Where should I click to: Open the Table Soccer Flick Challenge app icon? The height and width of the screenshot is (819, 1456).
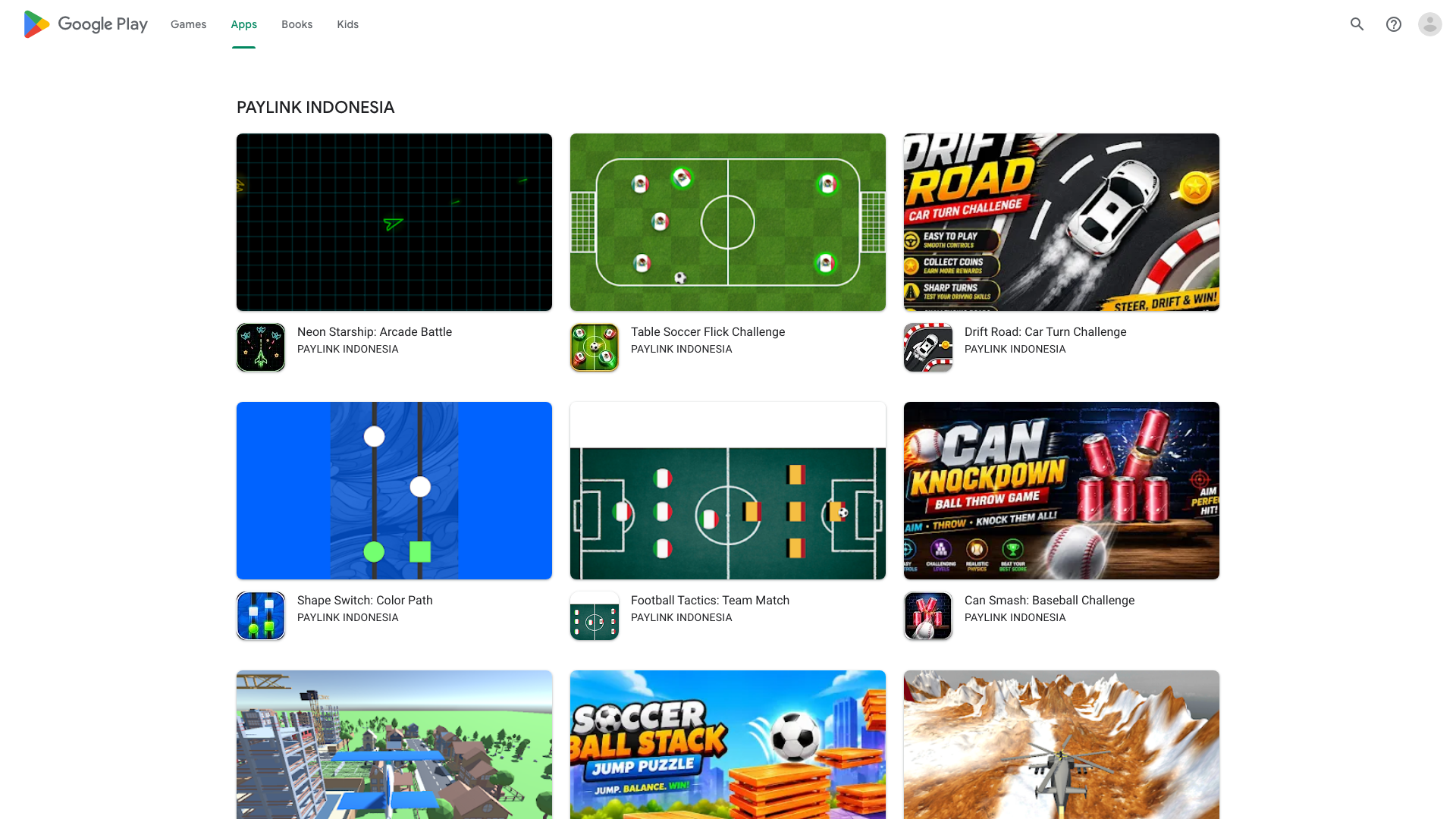point(595,347)
